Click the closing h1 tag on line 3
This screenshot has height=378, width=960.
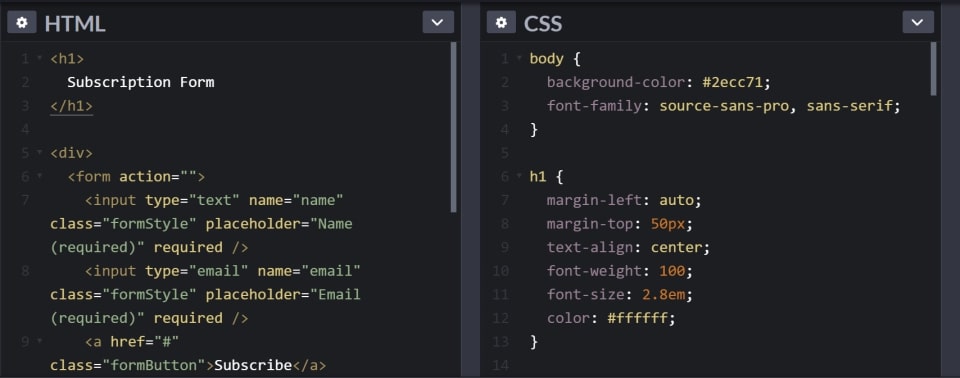[72, 106]
